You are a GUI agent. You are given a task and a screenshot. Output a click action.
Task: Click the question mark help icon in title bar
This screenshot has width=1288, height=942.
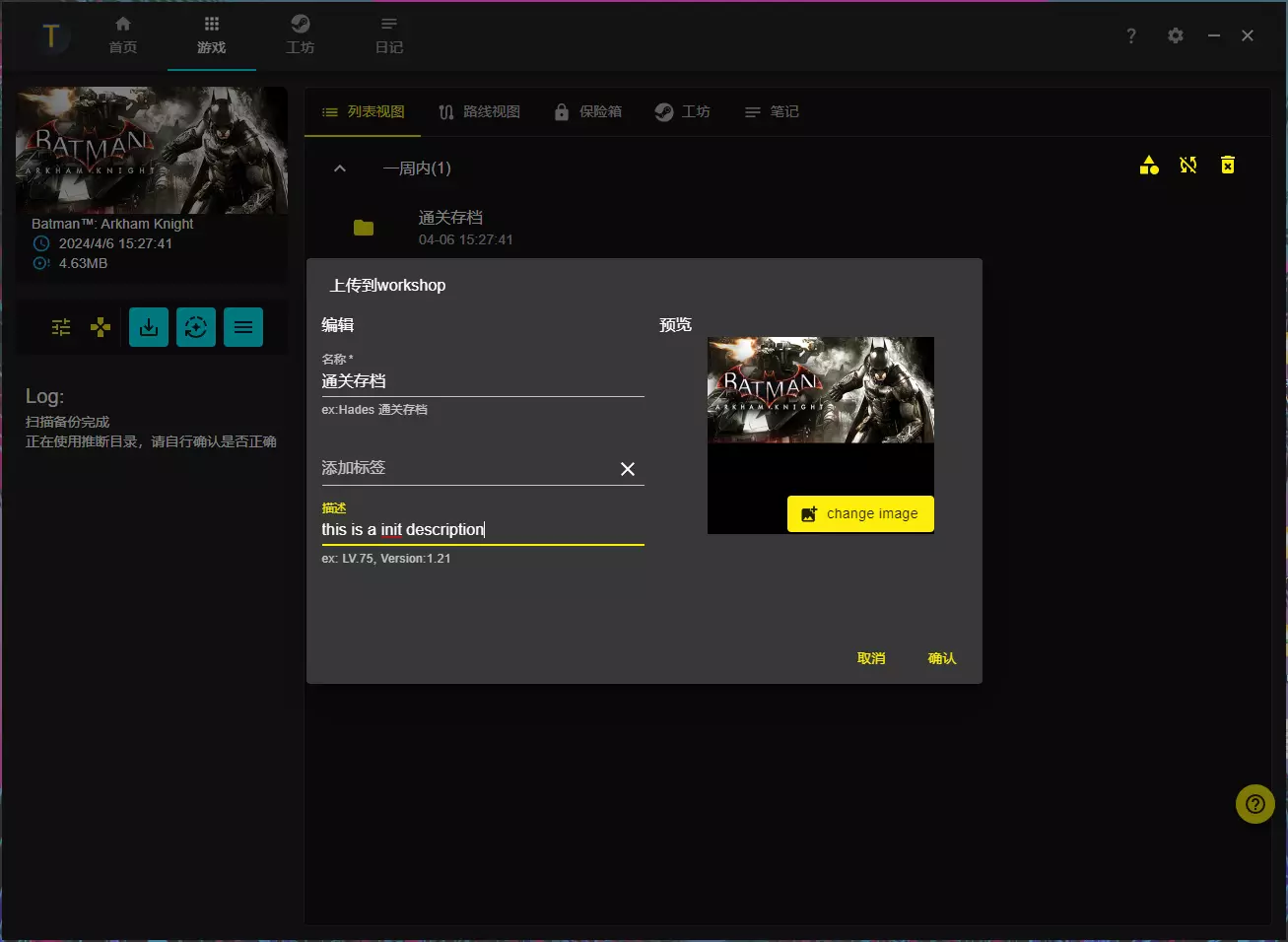[x=1131, y=35]
